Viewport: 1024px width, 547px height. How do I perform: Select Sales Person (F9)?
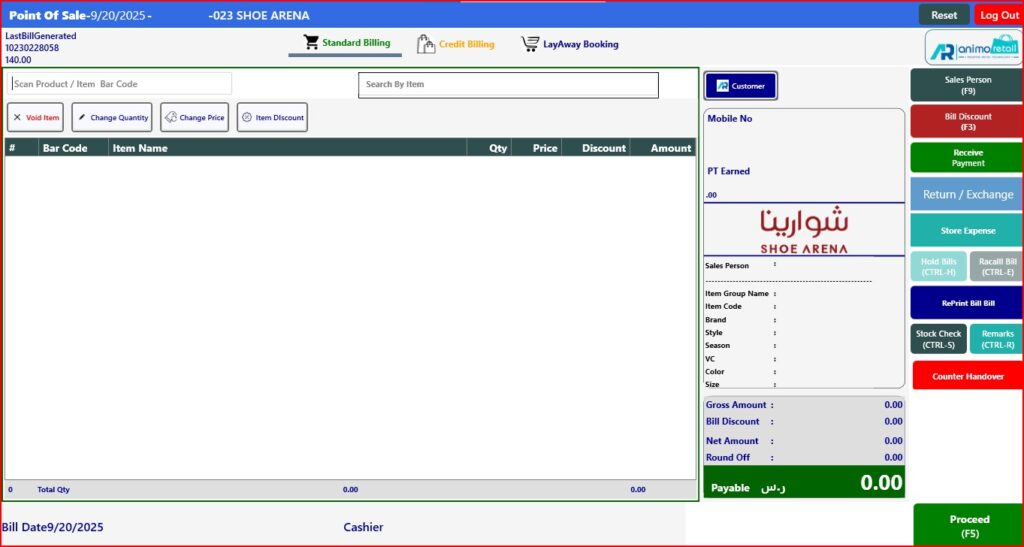[966, 85]
